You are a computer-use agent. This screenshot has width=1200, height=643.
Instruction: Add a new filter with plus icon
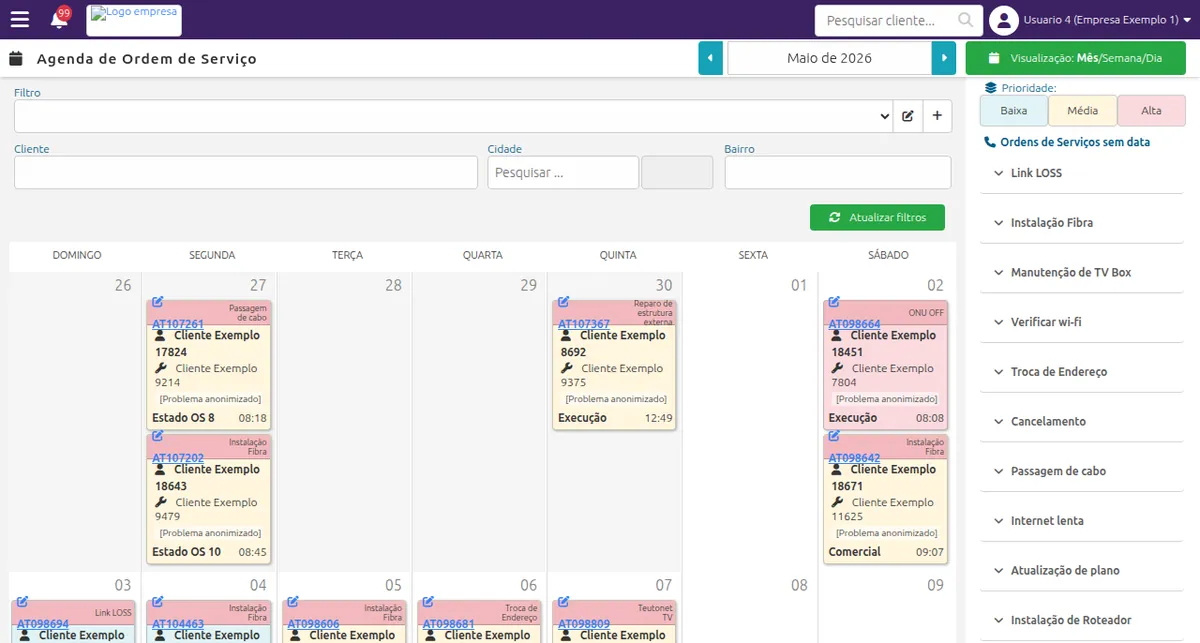937,116
